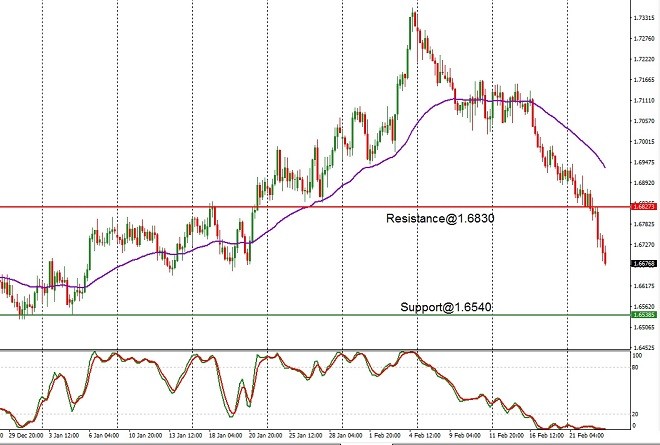The height and width of the screenshot is (445, 660).
Task: Click the 1.65065 price axis label
Action: [644, 327]
